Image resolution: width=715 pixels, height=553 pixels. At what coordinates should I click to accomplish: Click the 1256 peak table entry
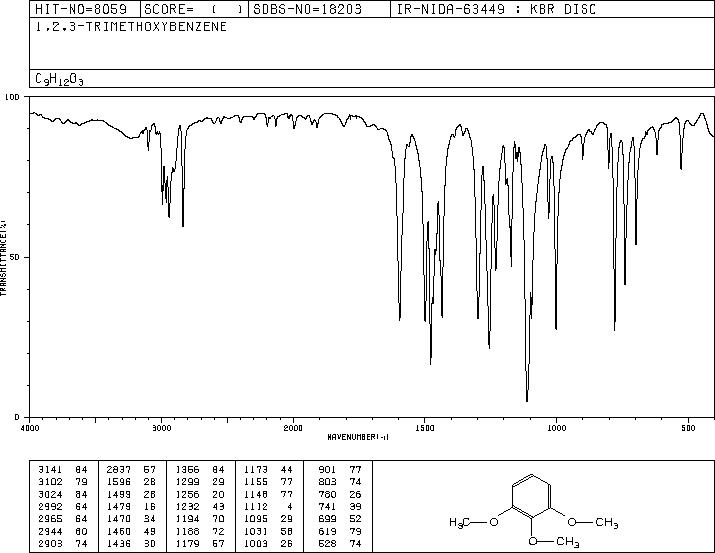200,494
